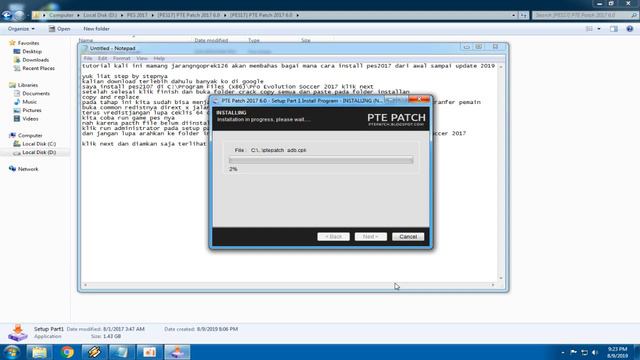The height and width of the screenshot is (360, 640).
Task: Click the change view icon in Explorer
Action: pyautogui.click(x=589, y=29)
